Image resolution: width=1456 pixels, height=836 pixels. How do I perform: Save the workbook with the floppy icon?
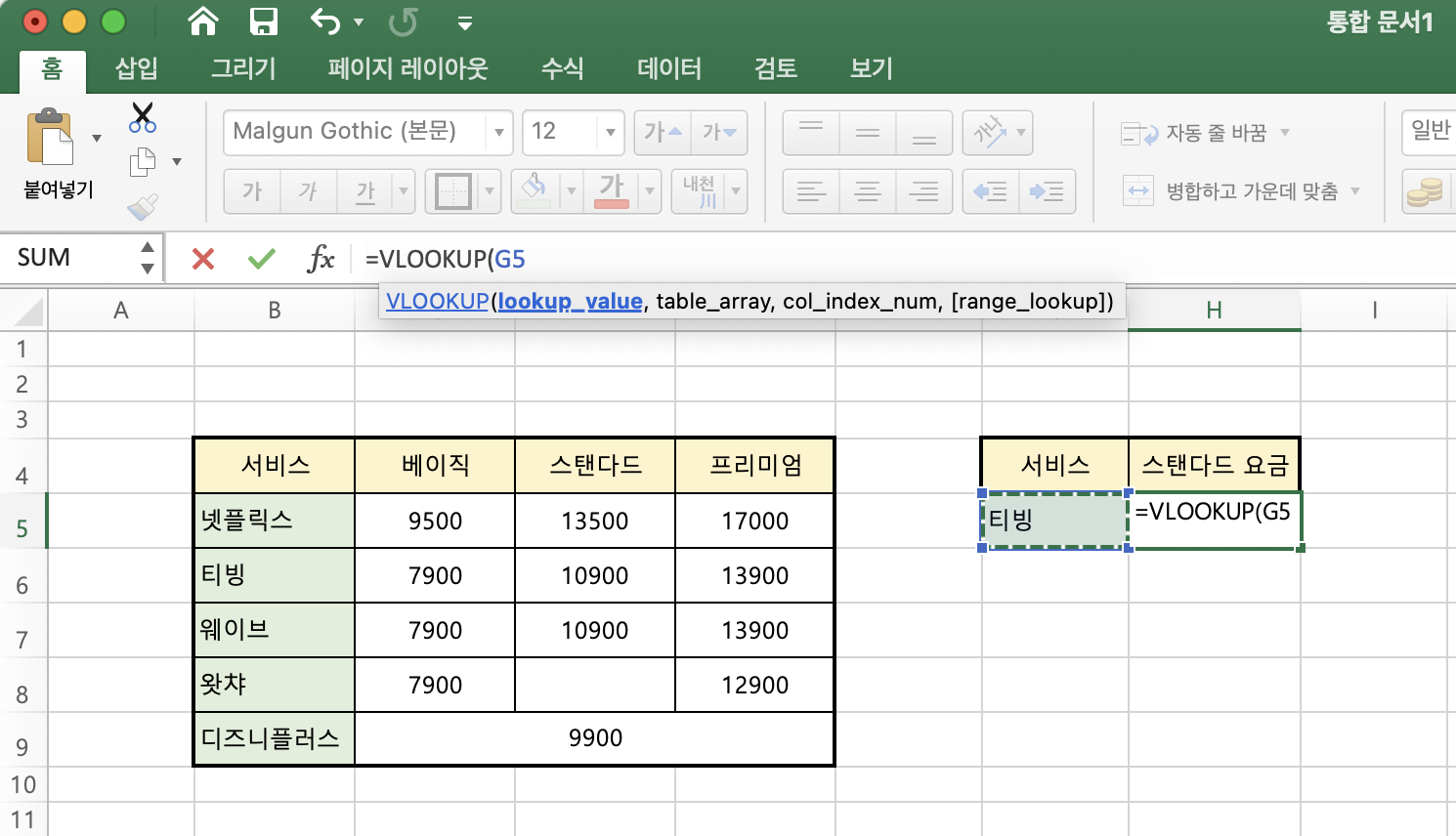click(263, 21)
